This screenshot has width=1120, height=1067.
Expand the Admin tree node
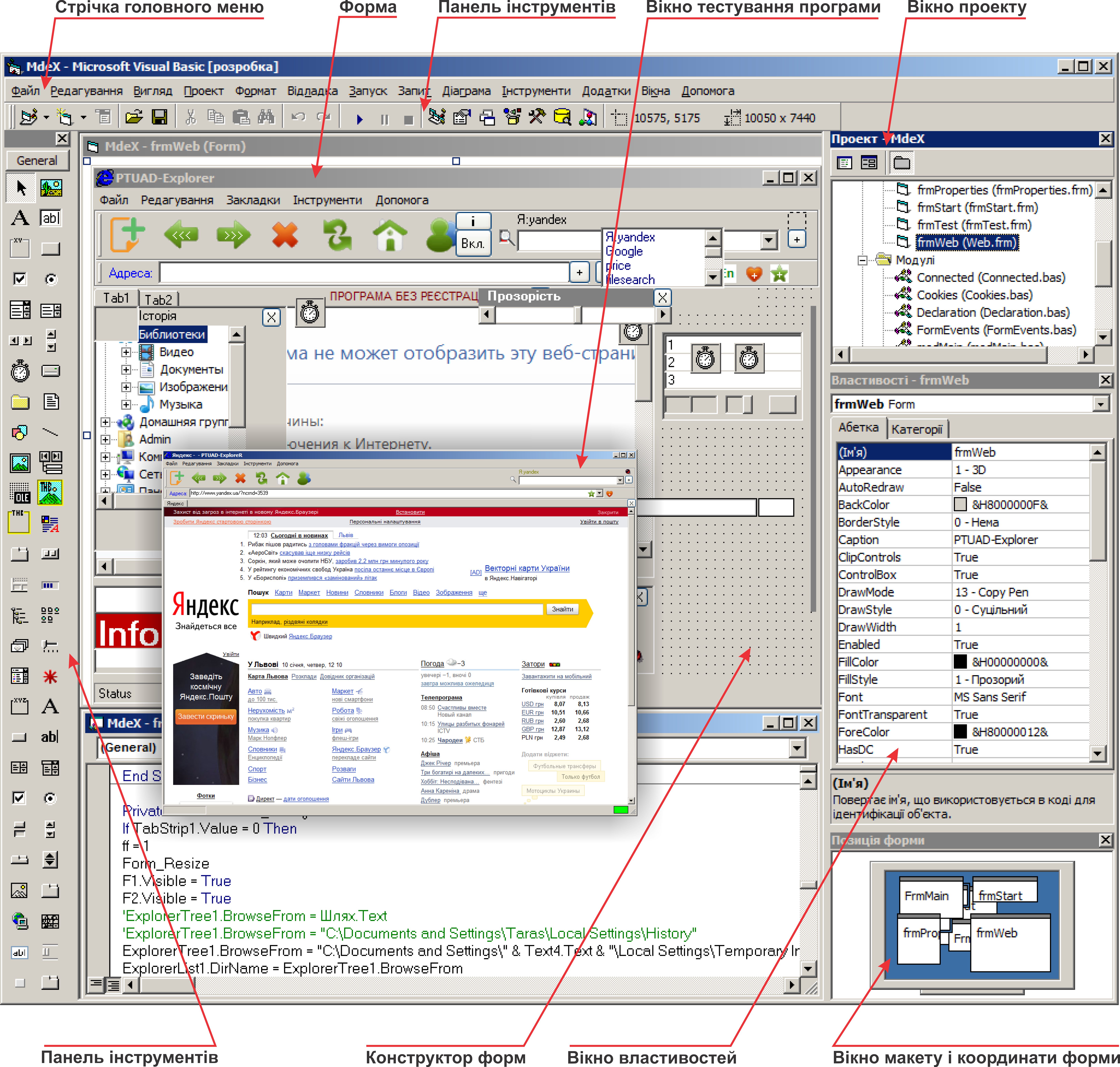(x=105, y=440)
